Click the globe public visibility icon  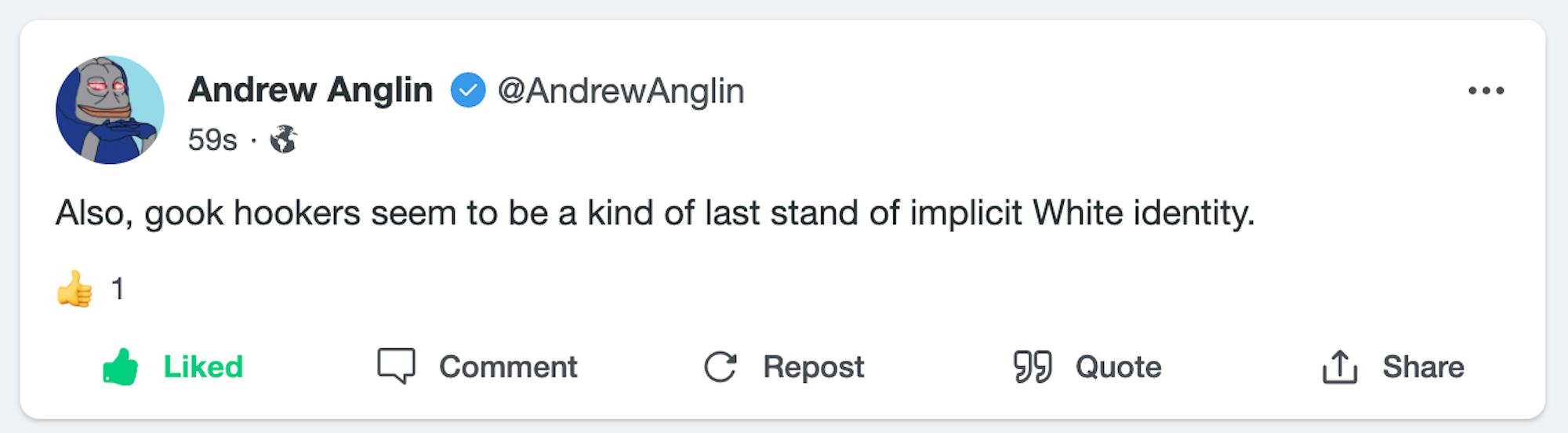[284, 140]
